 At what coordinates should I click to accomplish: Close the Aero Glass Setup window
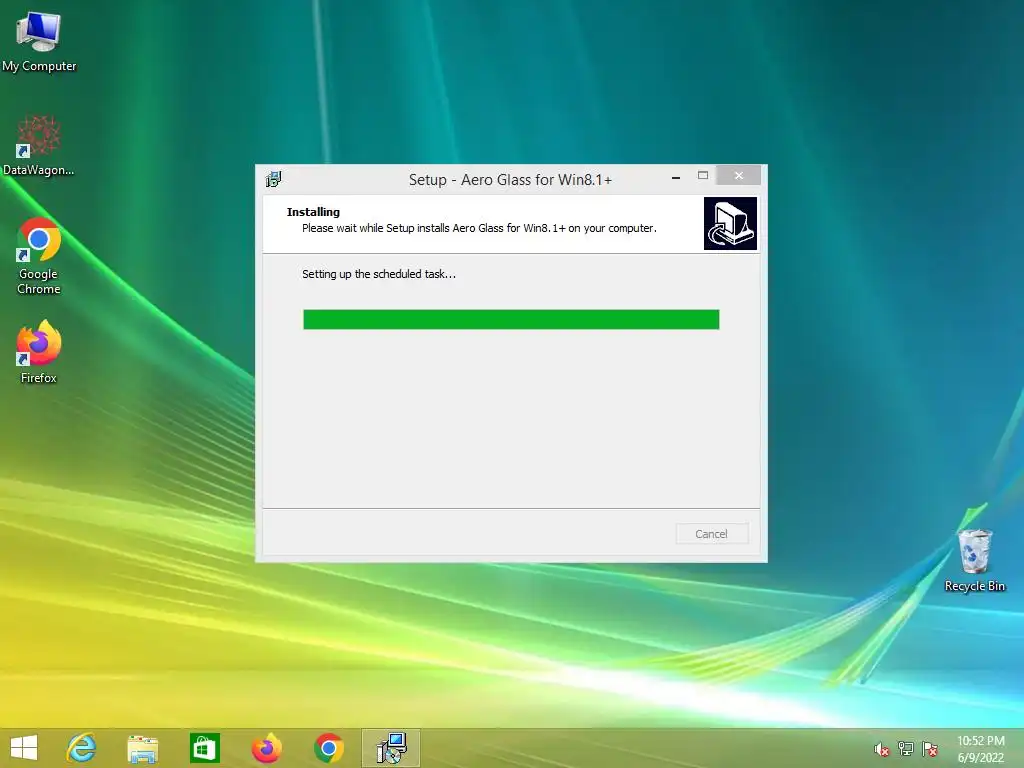739,176
